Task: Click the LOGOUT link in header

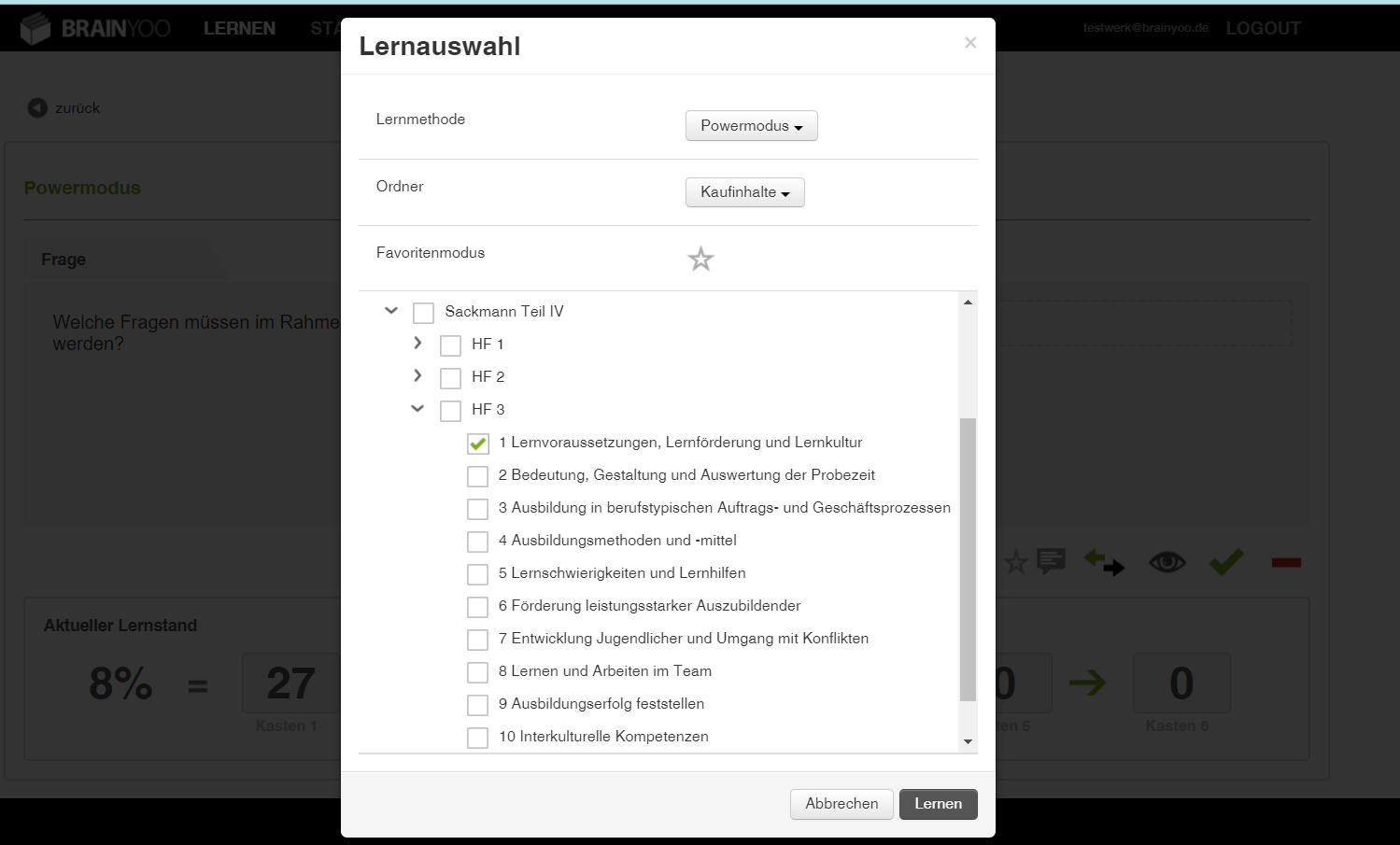Action: pyautogui.click(x=1263, y=29)
